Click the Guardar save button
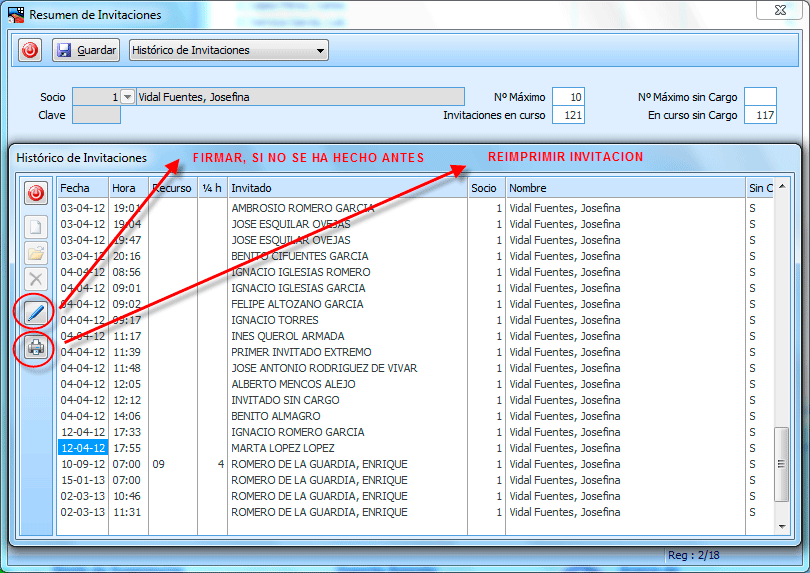This screenshot has width=810, height=573. [x=86, y=50]
